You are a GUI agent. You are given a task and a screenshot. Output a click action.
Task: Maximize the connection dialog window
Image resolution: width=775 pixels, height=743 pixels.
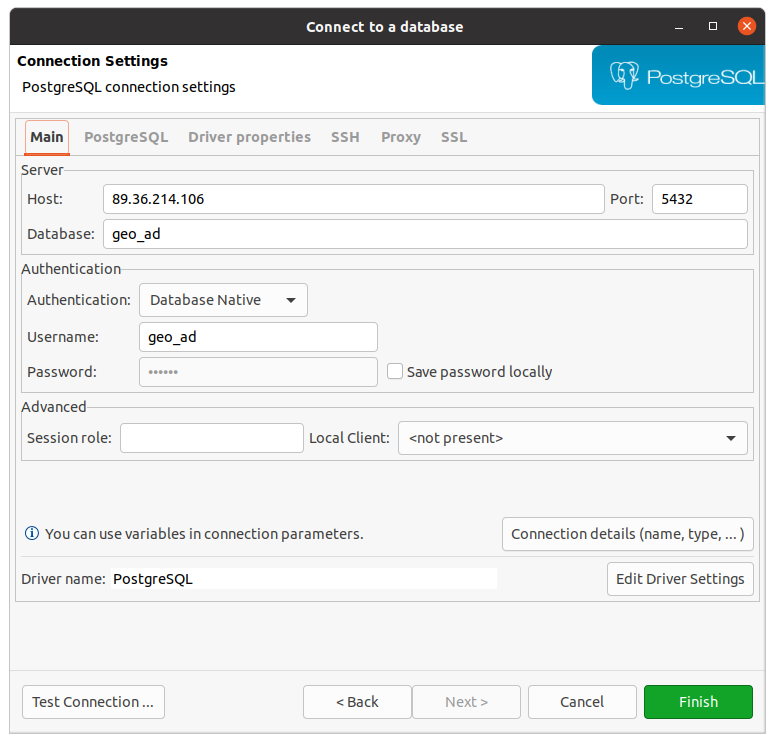pyautogui.click(x=714, y=26)
